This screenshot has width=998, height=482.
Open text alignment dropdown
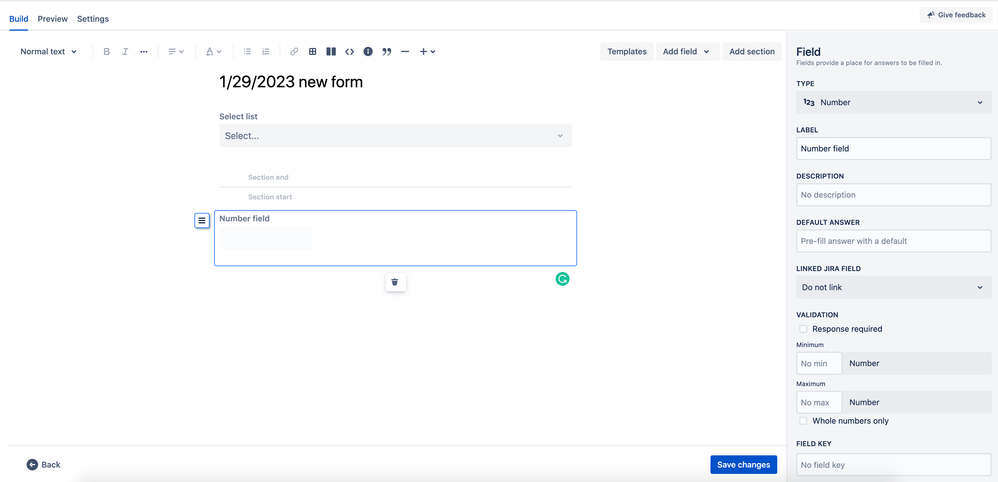point(176,52)
